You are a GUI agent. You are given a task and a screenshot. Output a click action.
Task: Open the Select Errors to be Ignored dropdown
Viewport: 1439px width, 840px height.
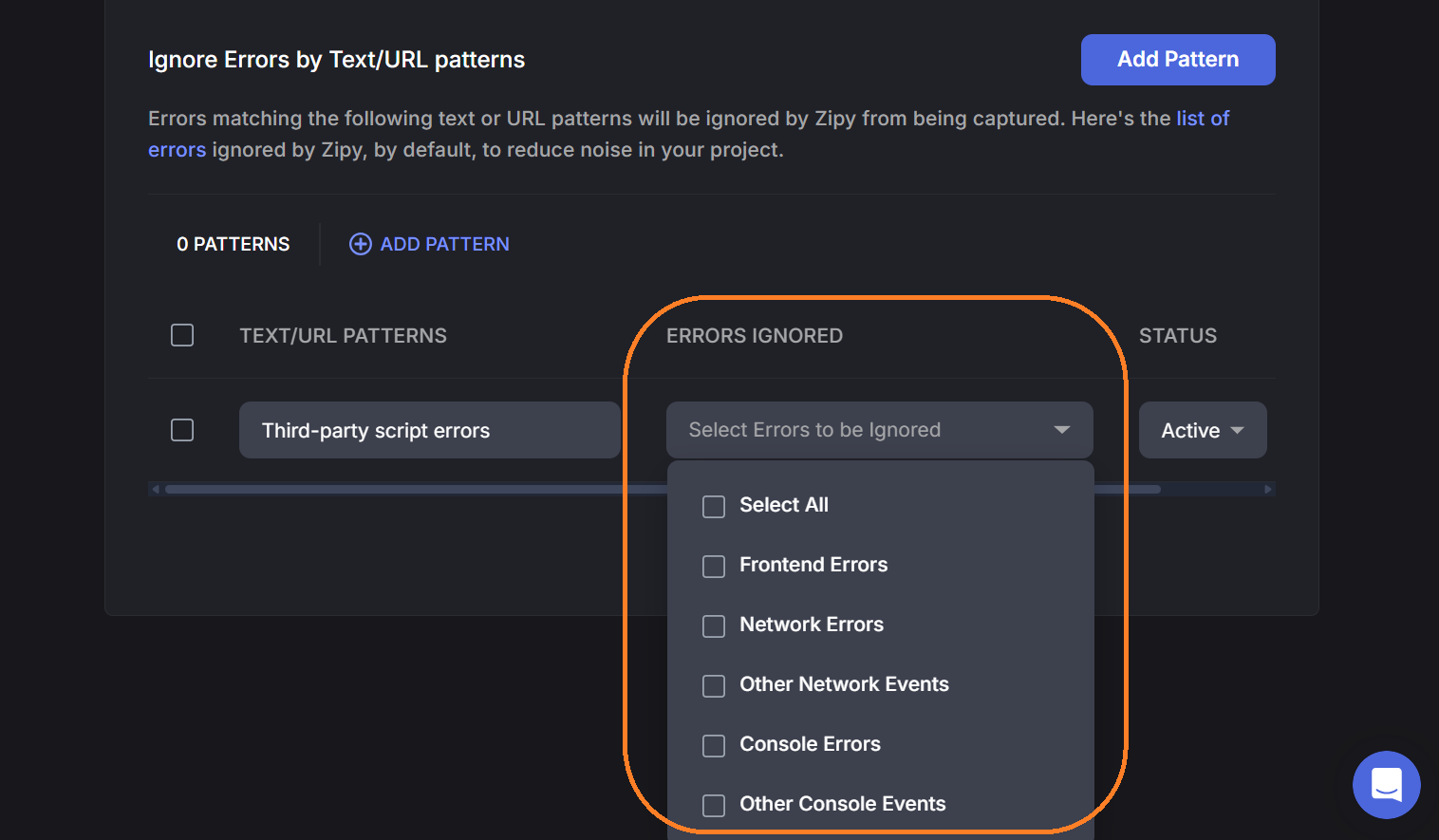pos(854,430)
